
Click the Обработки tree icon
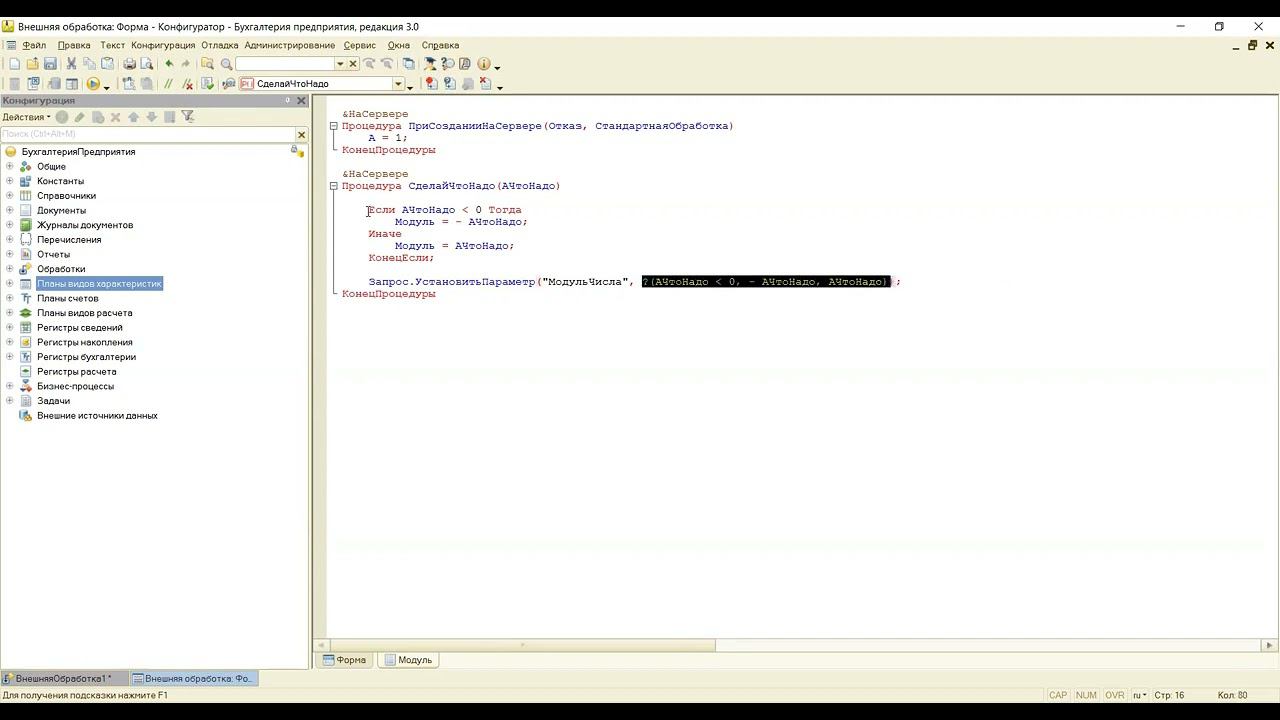point(26,269)
